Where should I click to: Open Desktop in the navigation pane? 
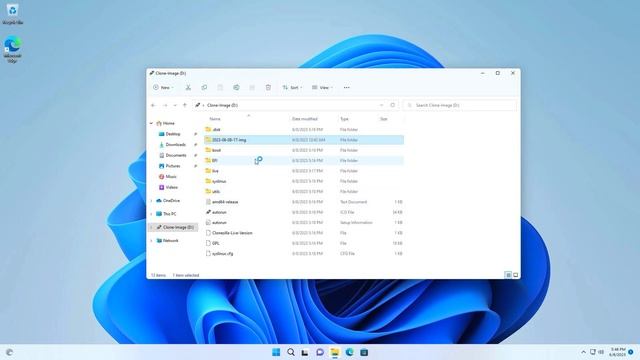(x=173, y=134)
